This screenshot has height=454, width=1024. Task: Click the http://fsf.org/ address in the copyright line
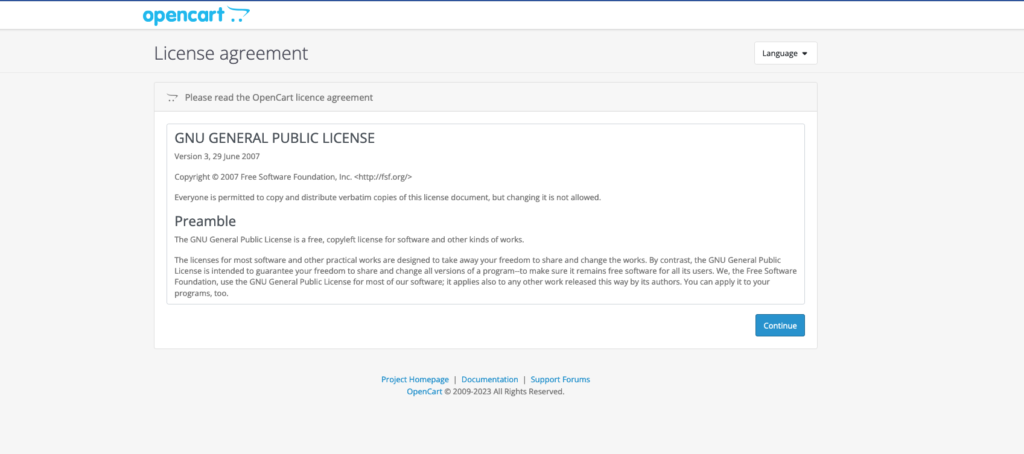383,177
